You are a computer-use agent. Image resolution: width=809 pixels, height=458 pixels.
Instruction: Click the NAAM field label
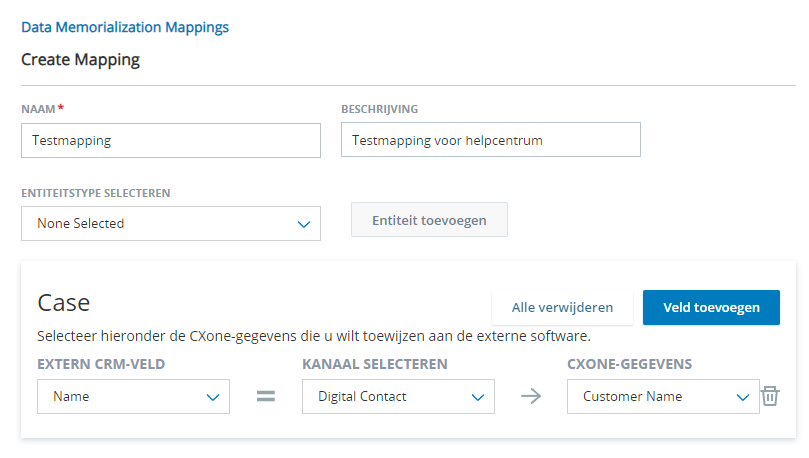coord(38,109)
